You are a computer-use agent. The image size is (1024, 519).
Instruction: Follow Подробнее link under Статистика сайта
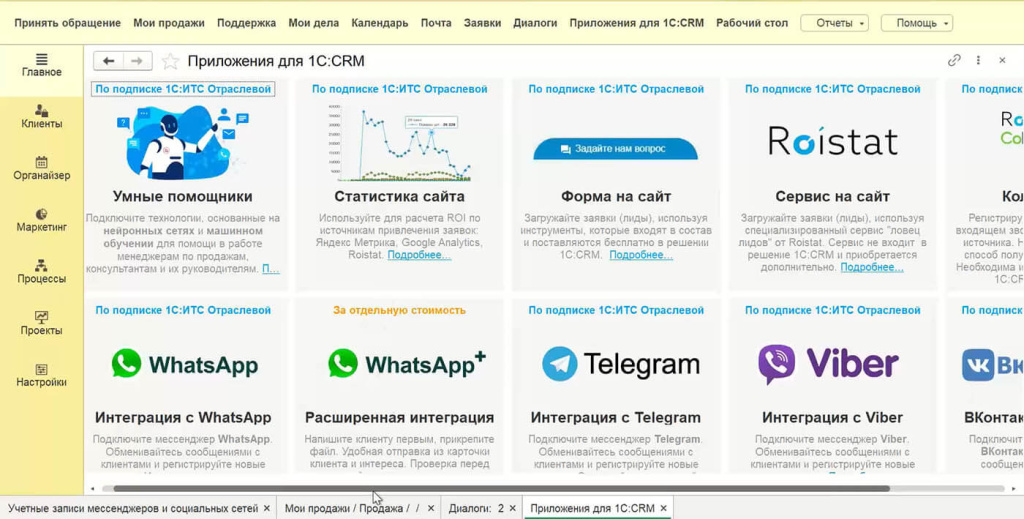pyautogui.click(x=419, y=255)
